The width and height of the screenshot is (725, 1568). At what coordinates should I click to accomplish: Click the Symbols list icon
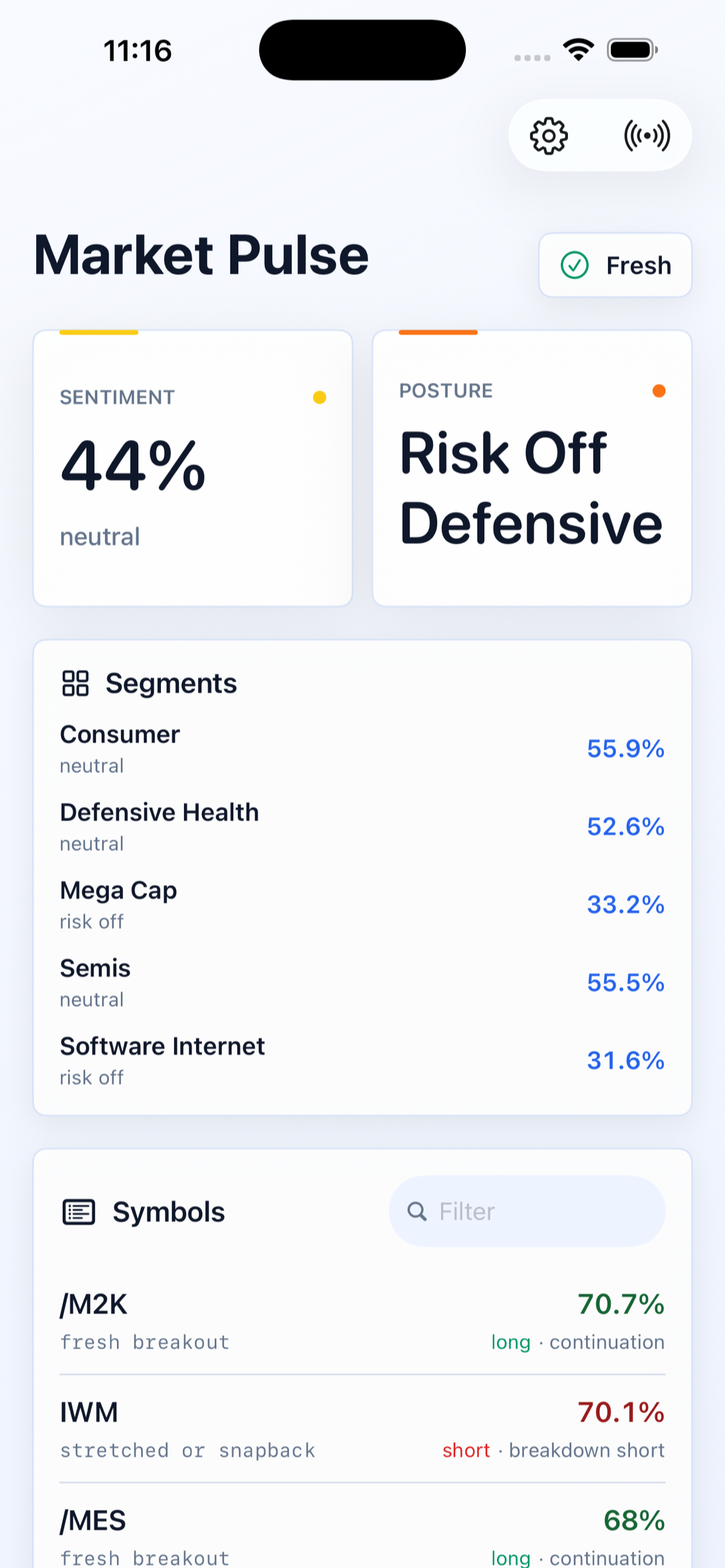coord(78,1211)
